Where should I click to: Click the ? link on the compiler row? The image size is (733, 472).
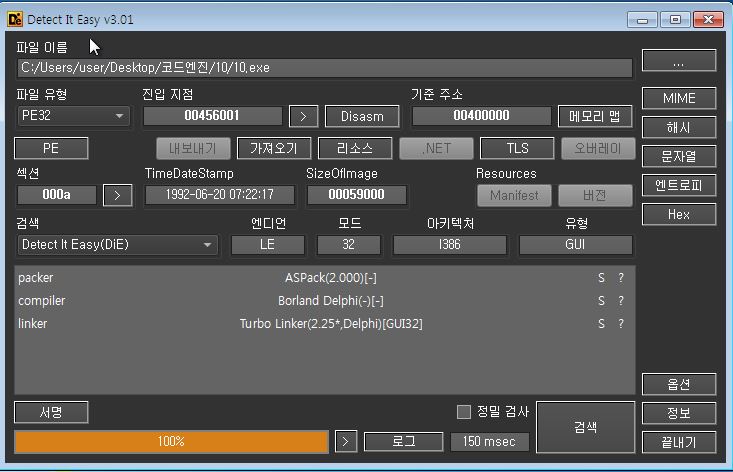click(x=621, y=301)
